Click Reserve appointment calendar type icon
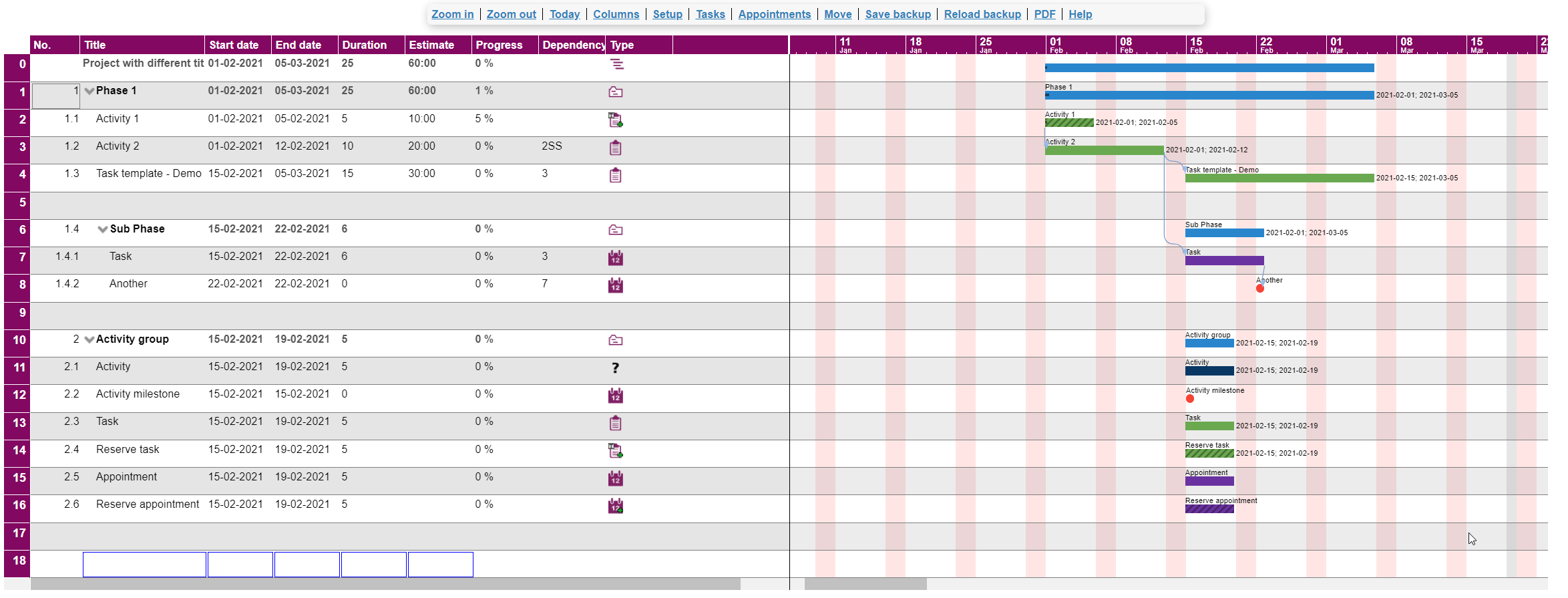The height and width of the screenshot is (598, 1568). pyautogui.click(x=616, y=506)
